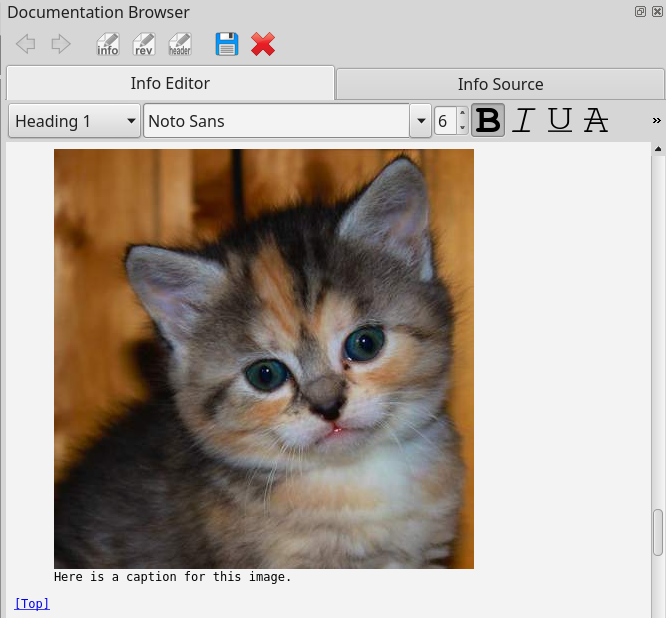Open the info editing icon
Image resolution: width=666 pixels, height=618 pixels.
click(108, 44)
